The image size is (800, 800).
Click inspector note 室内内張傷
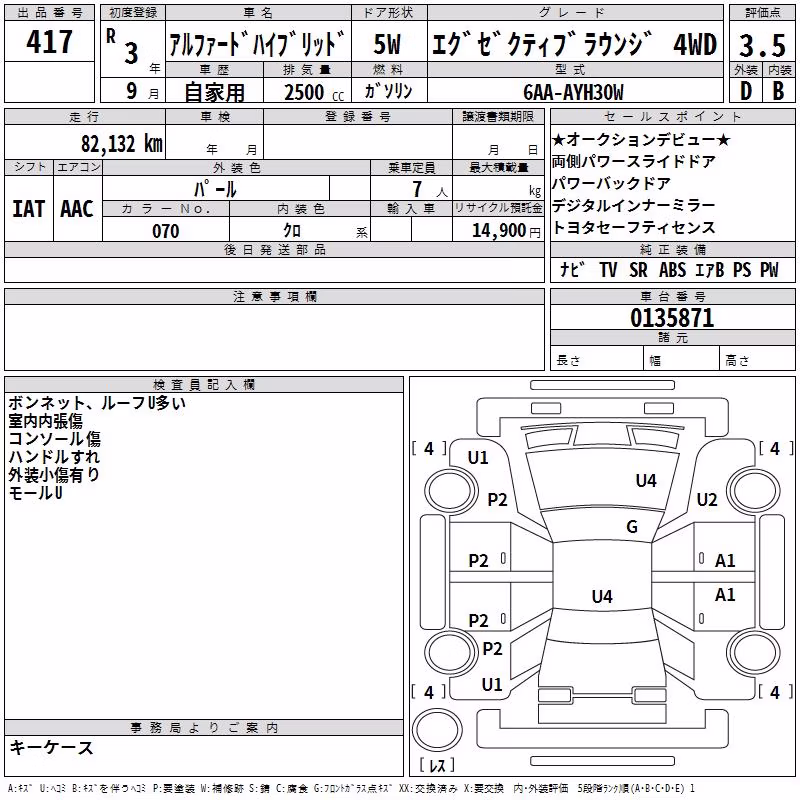pos(45,421)
